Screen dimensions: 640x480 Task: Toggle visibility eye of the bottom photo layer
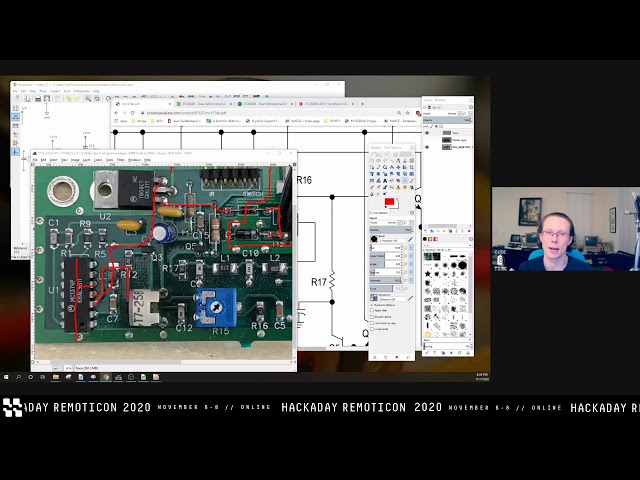point(427,147)
